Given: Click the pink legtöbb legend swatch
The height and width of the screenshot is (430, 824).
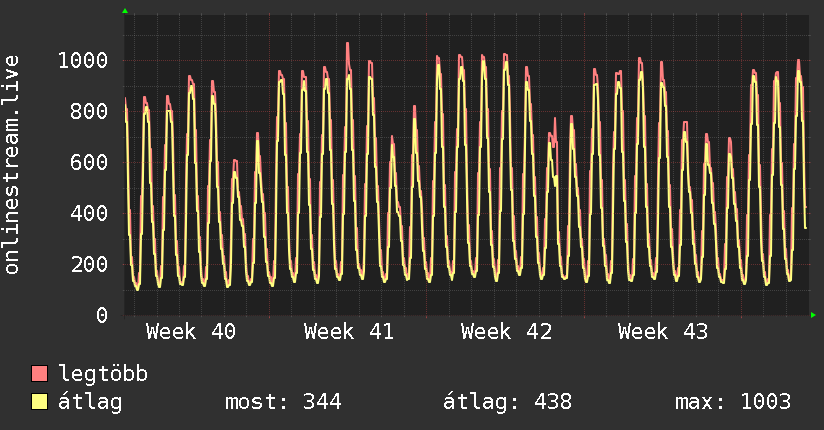Looking at the screenshot, I should click(39, 373).
